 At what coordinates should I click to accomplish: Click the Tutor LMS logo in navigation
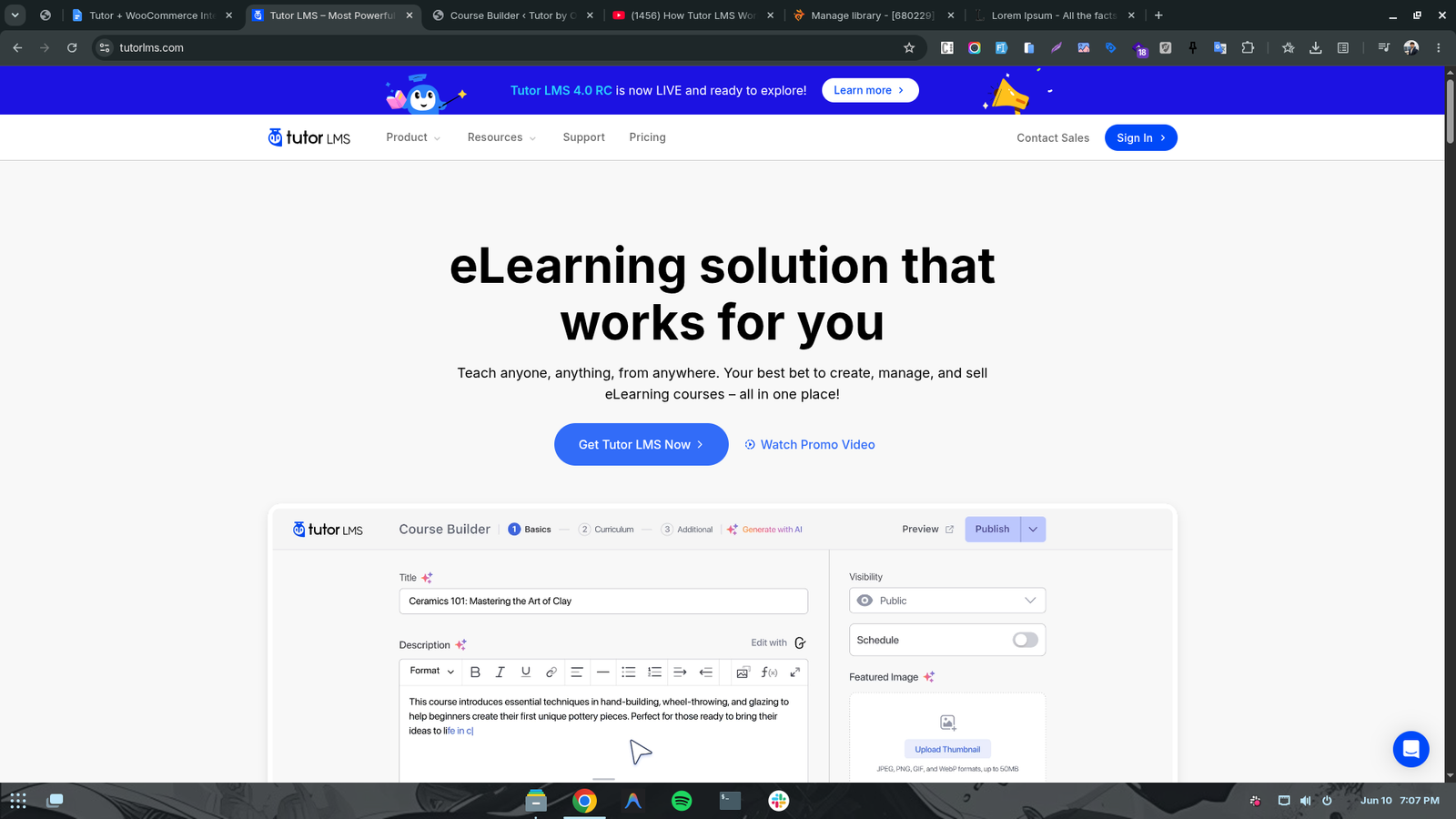pyautogui.click(x=309, y=137)
